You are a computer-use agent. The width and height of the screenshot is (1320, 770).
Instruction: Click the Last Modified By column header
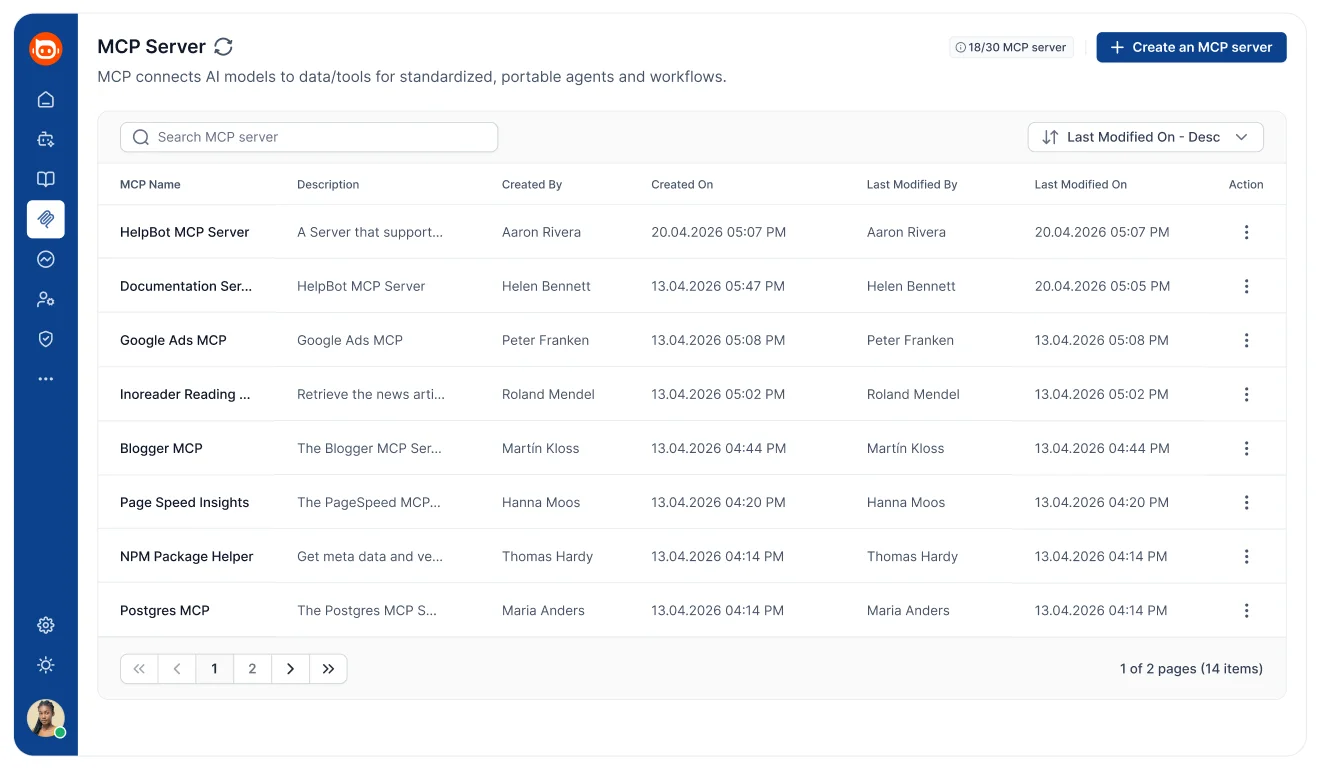click(x=912, y=184)
